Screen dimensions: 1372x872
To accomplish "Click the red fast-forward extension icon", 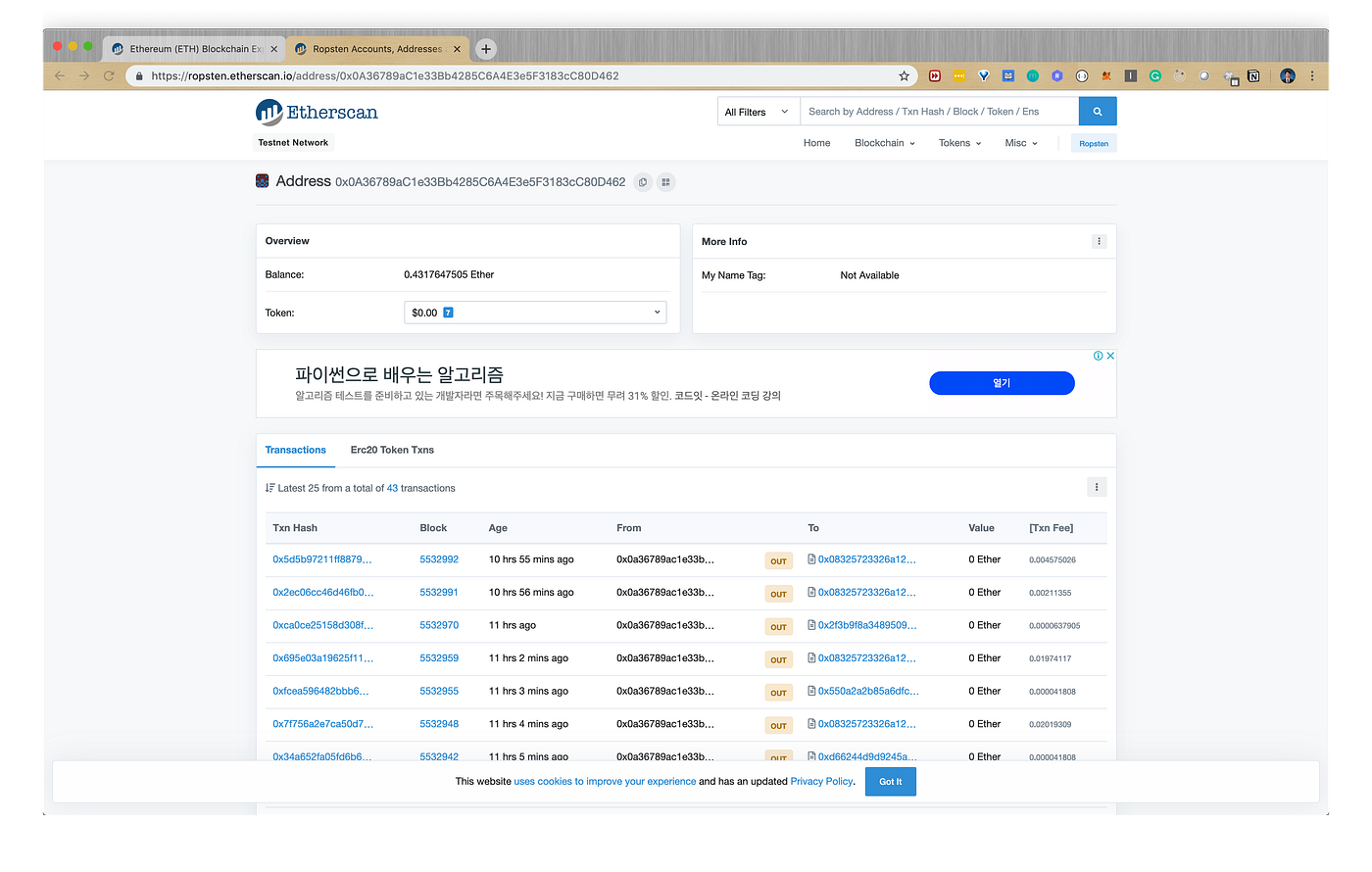I will click(935, 75).
